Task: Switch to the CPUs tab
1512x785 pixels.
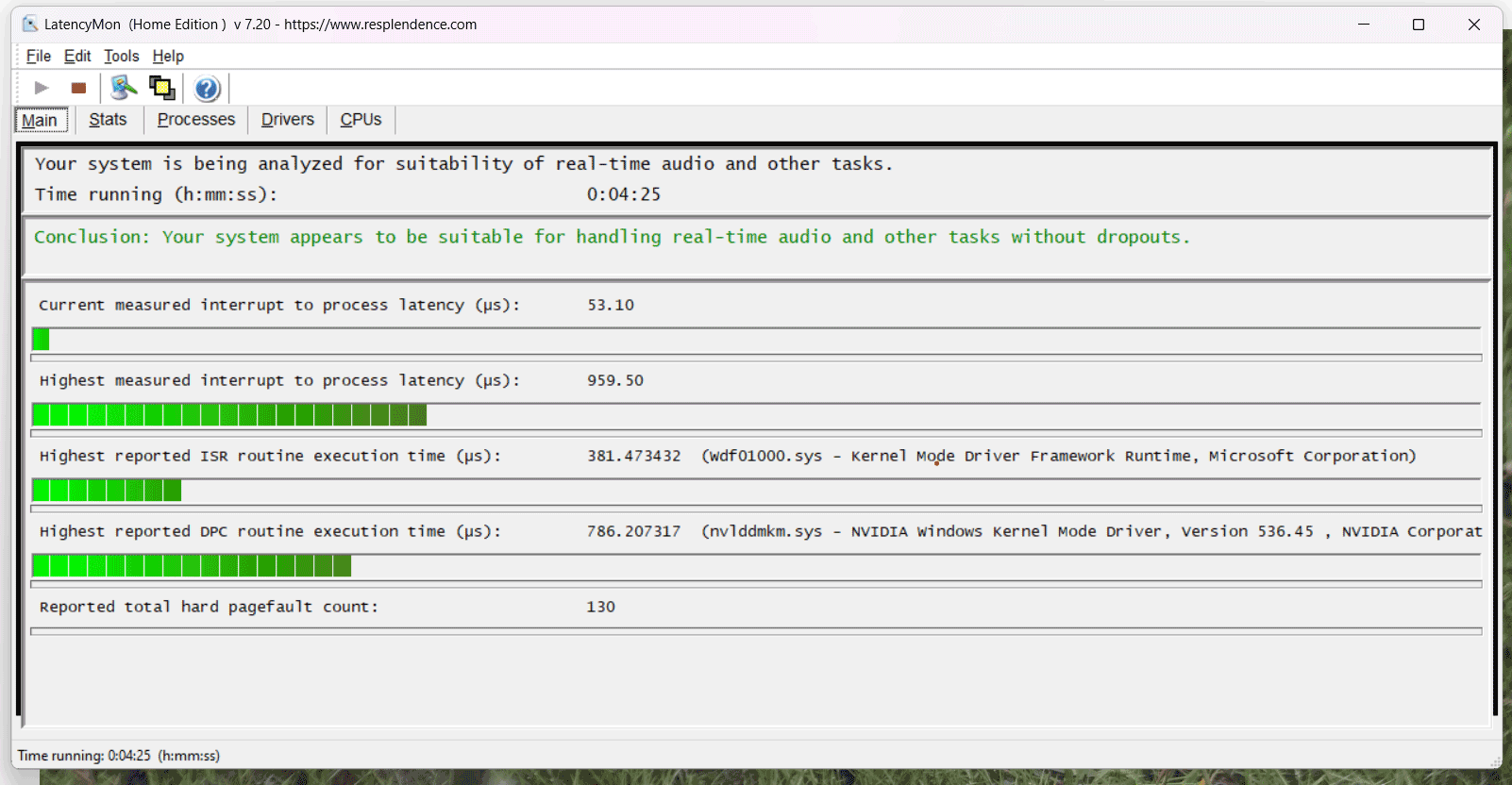Action: click(x=361, y=120)
